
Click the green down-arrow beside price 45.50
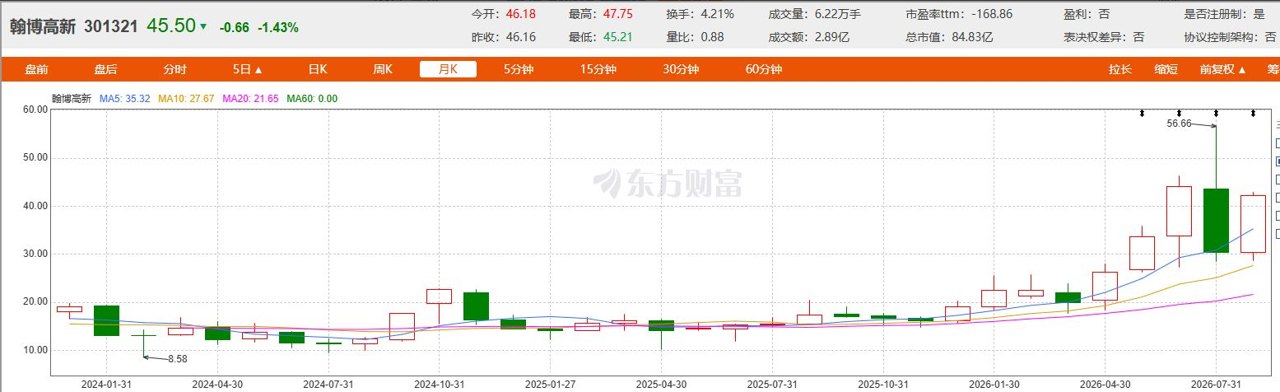(x=204, y=27)
